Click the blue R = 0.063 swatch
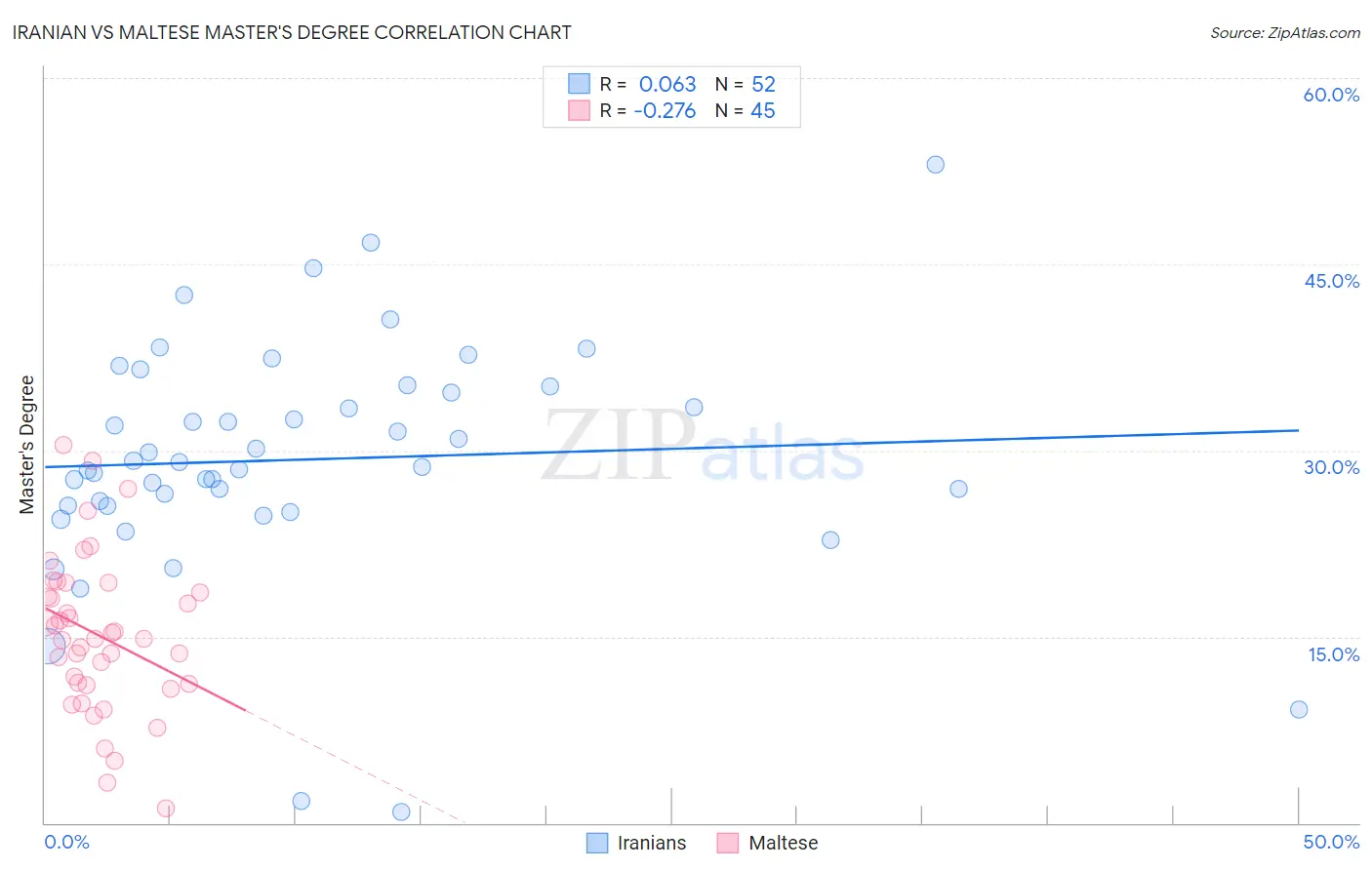The image size is (1372, 870). pos(580,84)
